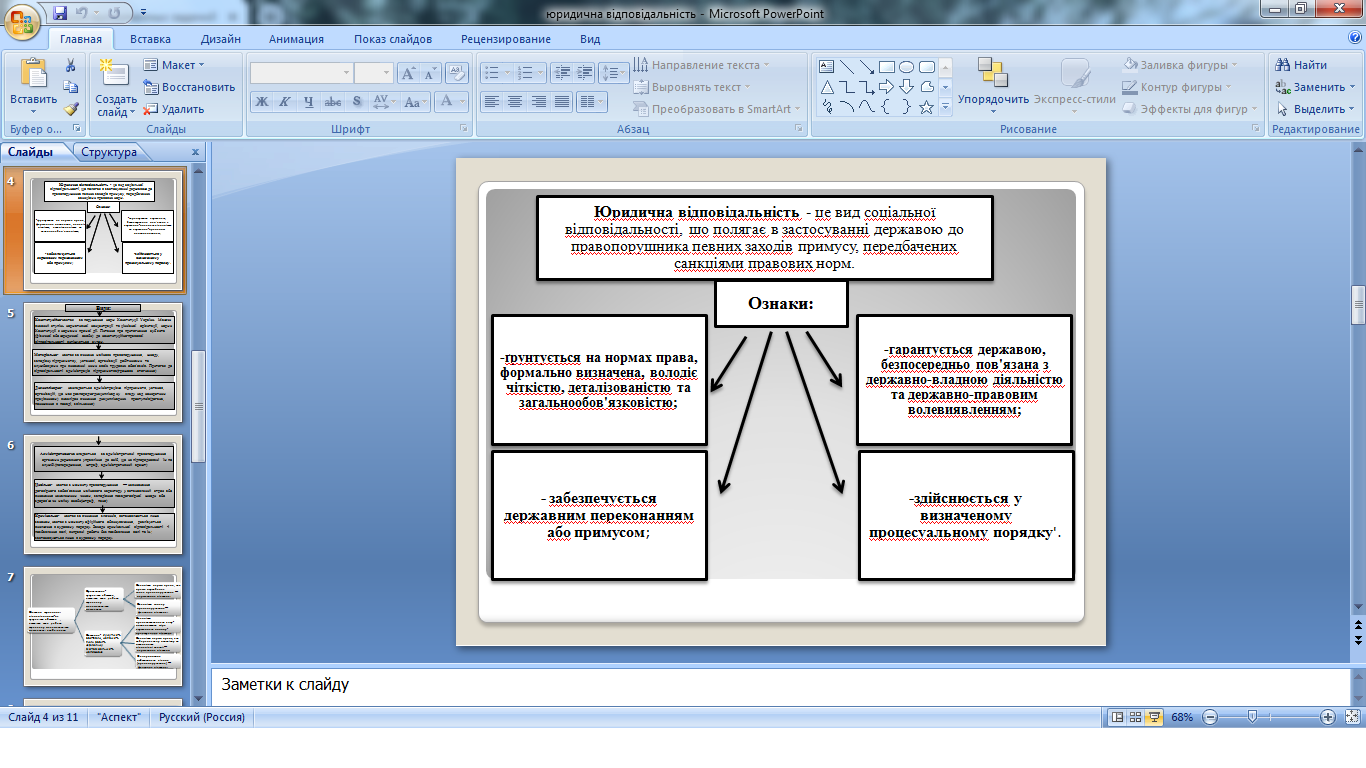Click the zoom slider handle

click(1252, 717)
